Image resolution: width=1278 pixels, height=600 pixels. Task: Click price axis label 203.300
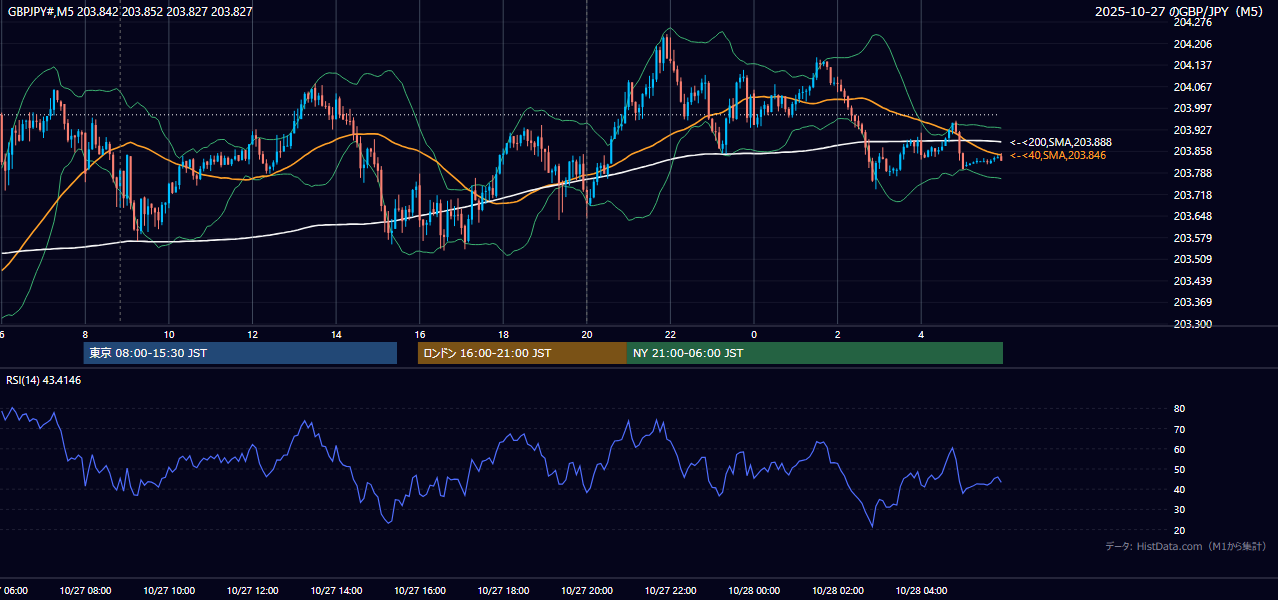1192,324
